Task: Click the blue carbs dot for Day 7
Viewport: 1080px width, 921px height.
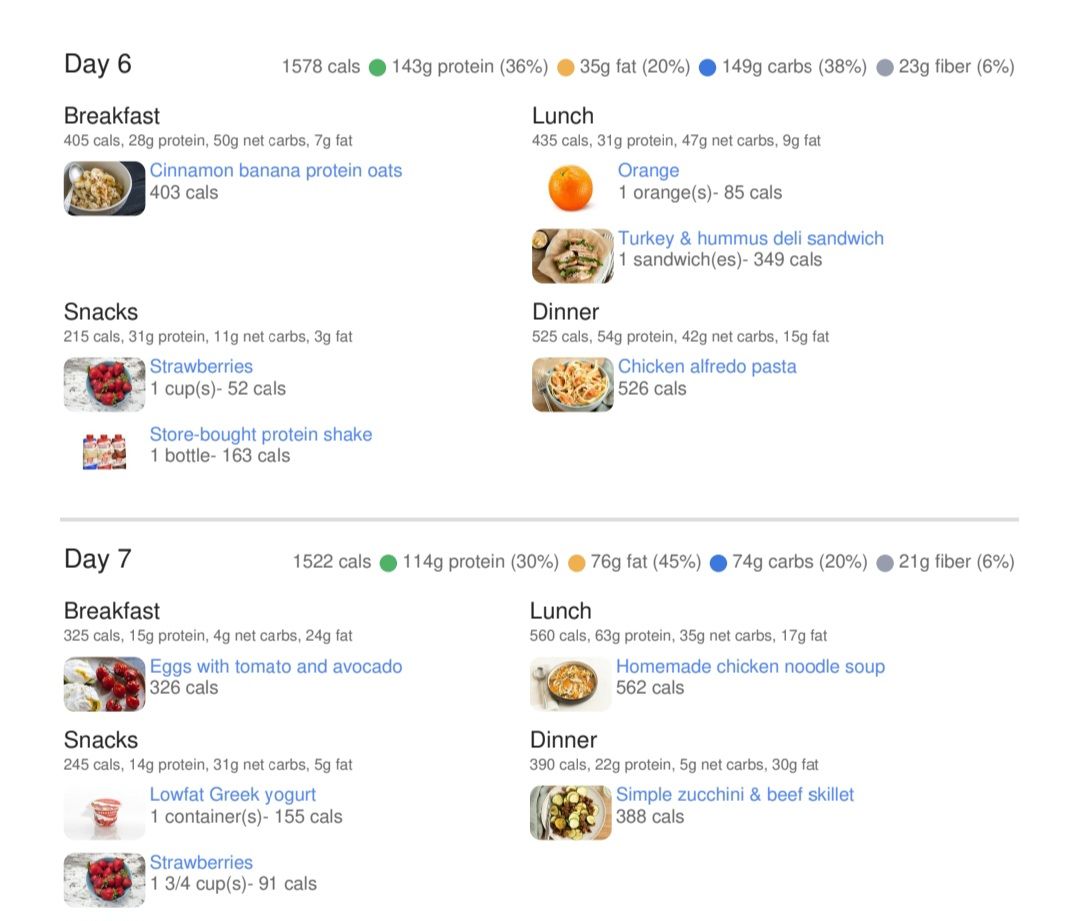Action: [718, 563]
